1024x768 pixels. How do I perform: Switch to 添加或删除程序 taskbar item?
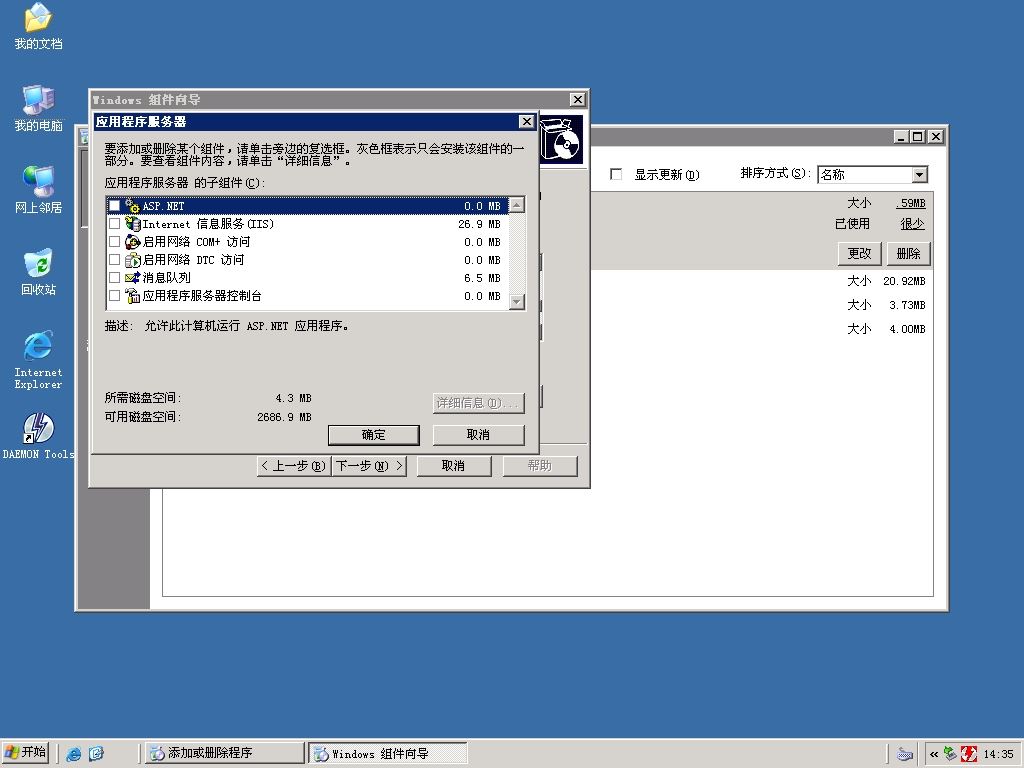pos(224,753)
